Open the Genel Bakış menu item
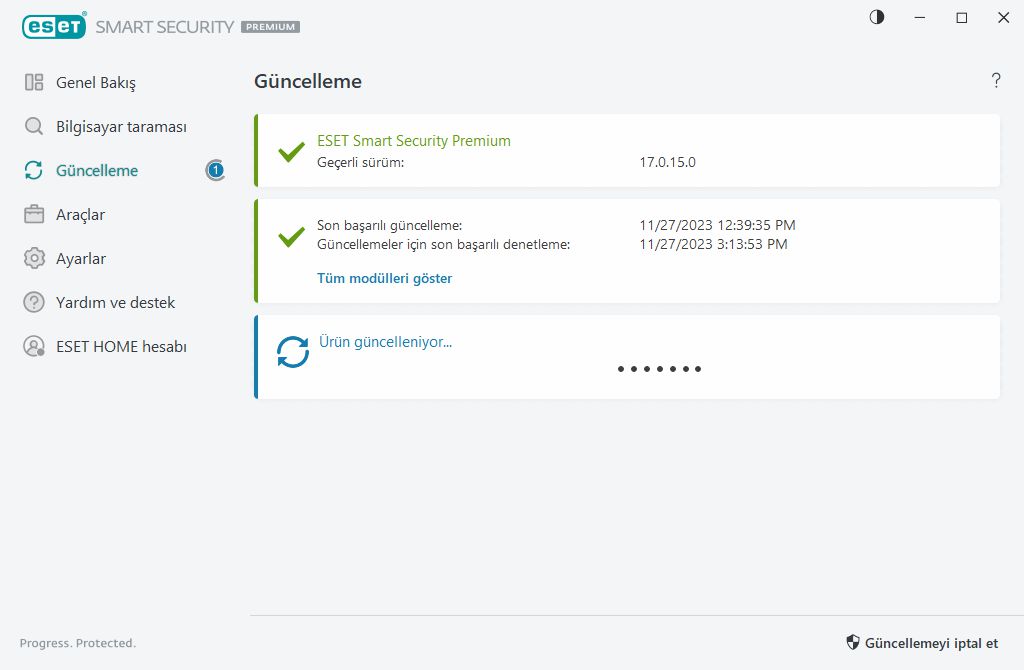The height and width of the screenshot is (670, 1024). click(96, 83)
